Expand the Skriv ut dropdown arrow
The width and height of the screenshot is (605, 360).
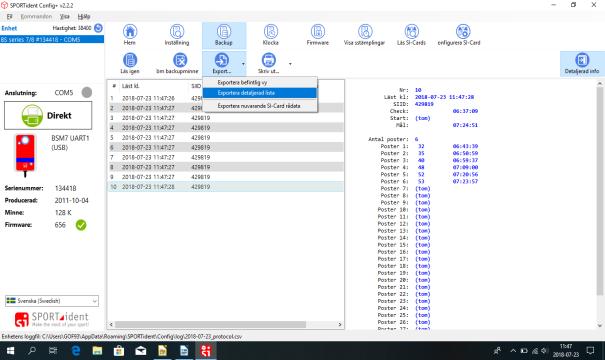(x=290, y=64)
